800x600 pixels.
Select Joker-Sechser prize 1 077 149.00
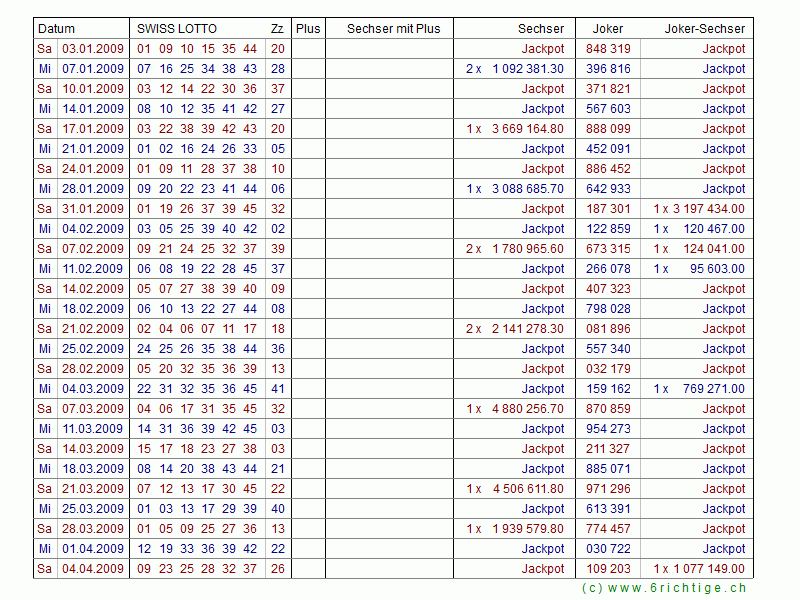pos(708,569)
